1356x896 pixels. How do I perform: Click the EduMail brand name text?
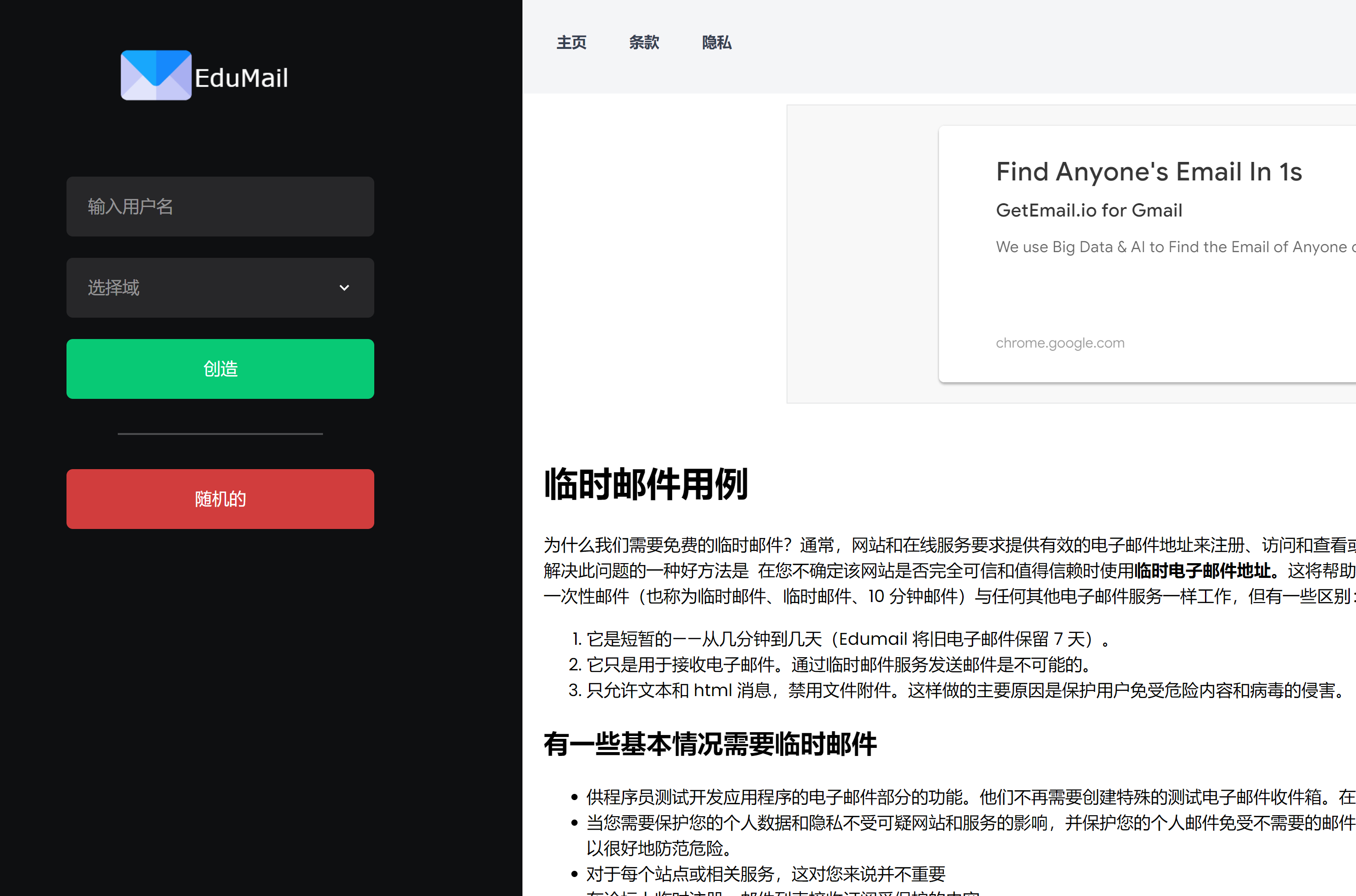coord(241,78)
